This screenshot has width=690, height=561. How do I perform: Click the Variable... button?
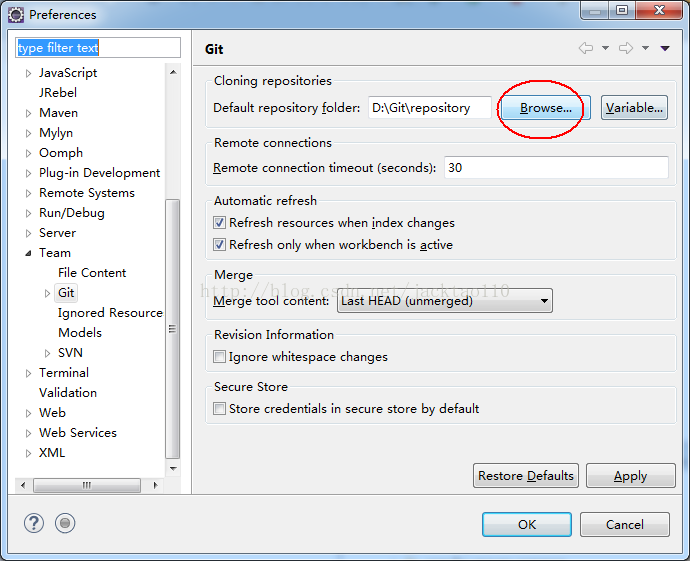[x=634, y=108]
